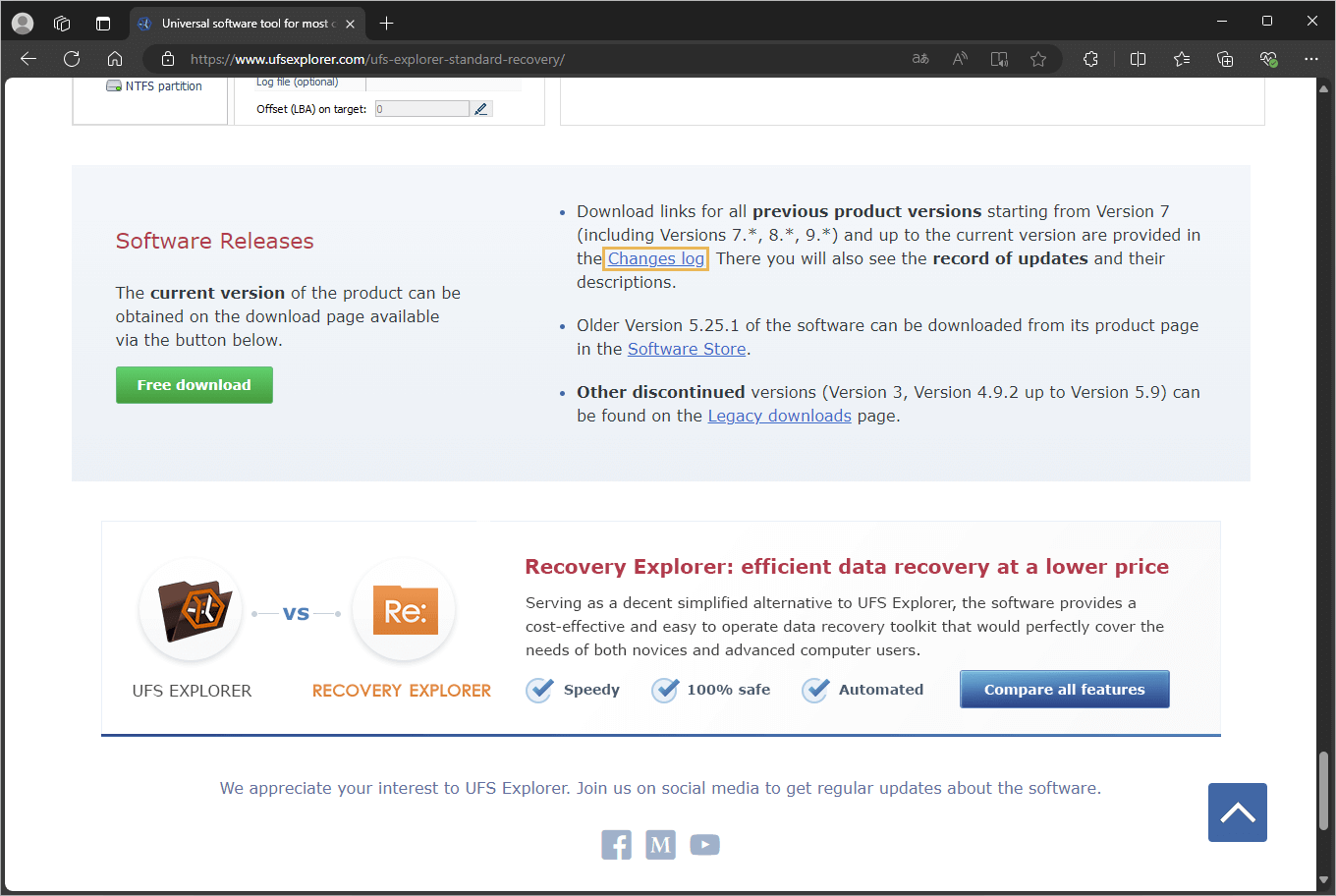Go to browser home page
This screenshot has height=896, width=1336.
coord(115,59)
